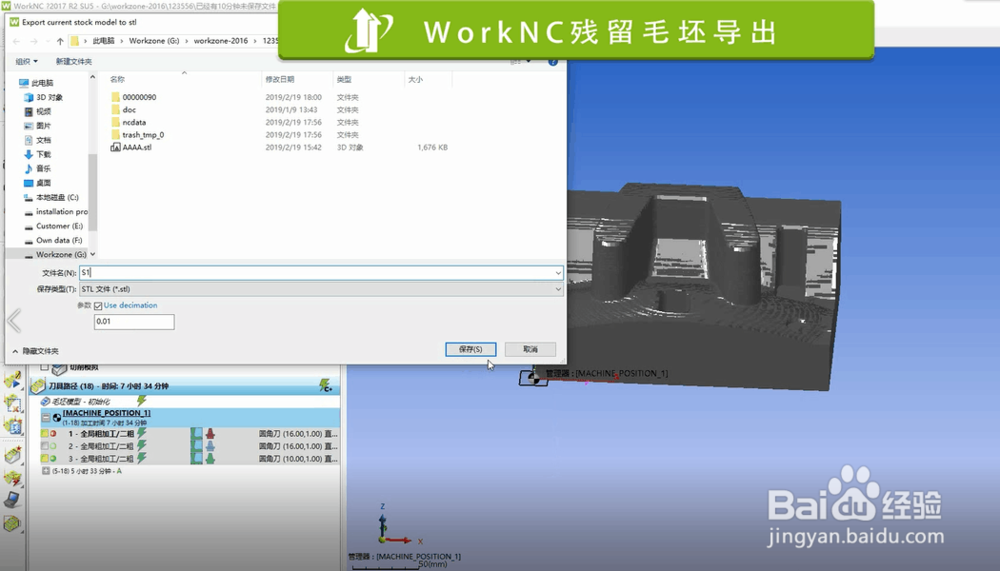The height and width of the screenshot is (571, 1000).
Task: Click the file name field containing S1
Action: 321,272
